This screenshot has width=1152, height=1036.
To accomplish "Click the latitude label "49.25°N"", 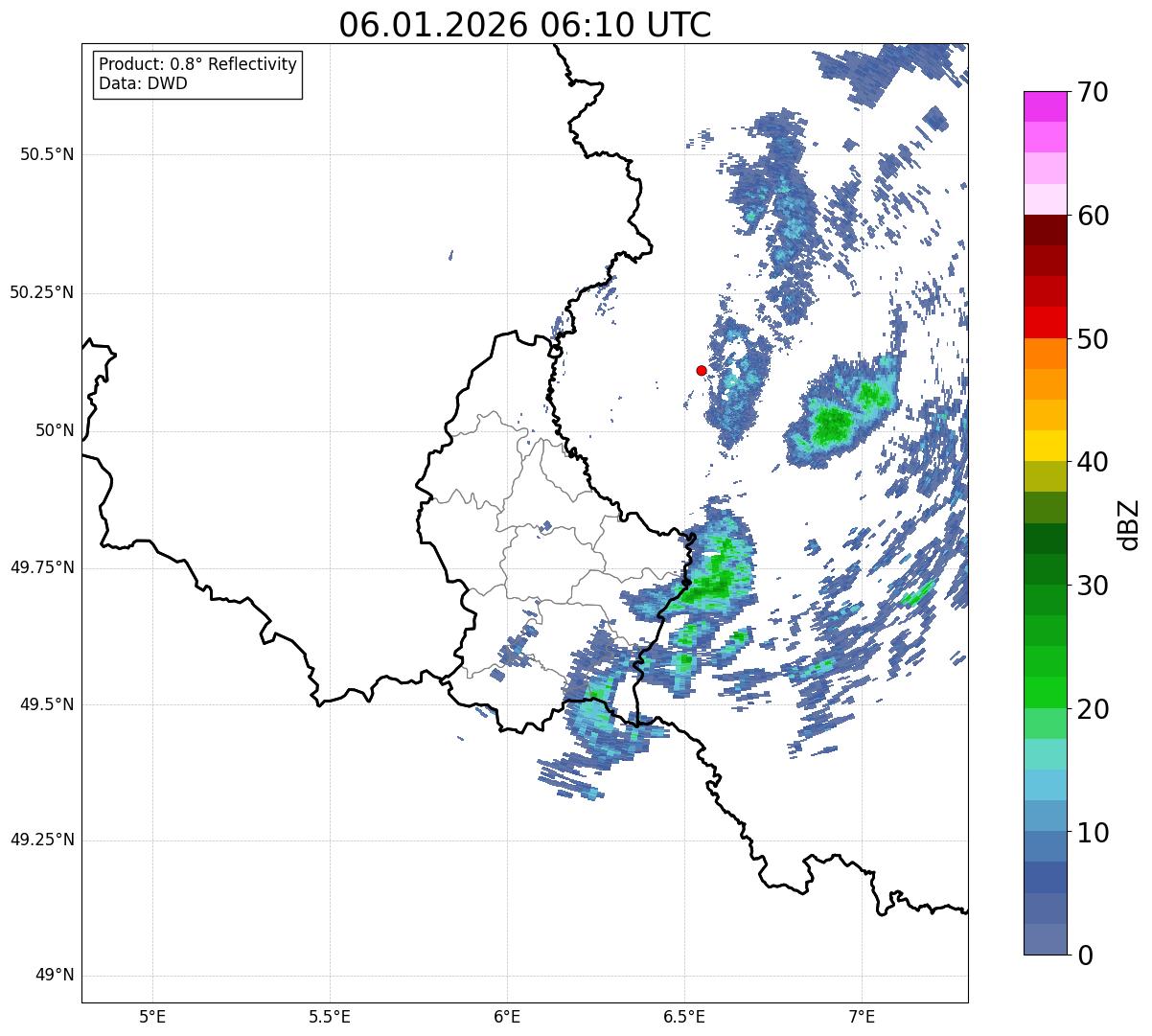I will 41,840.
